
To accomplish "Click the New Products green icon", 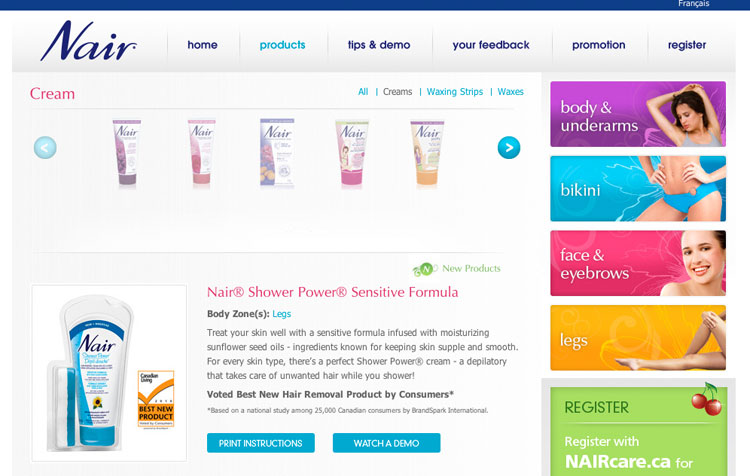I will pyautogui.click(x=424, y=269).
